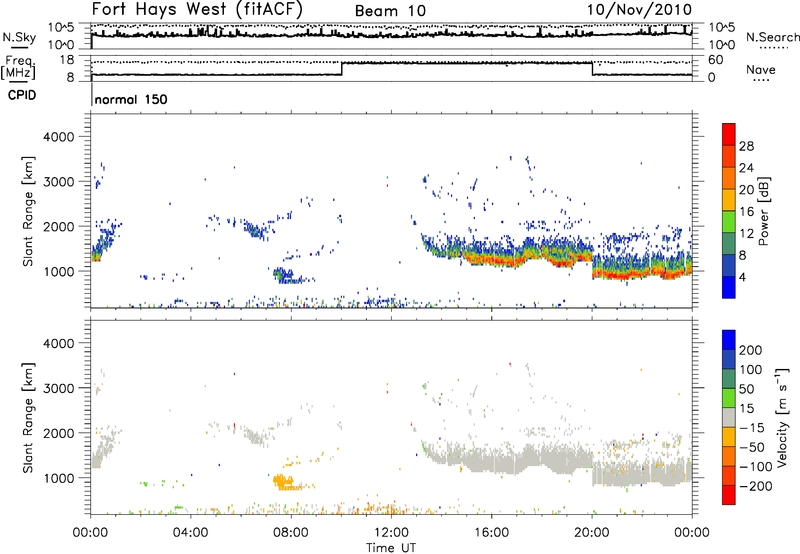Image resolution: width=800 pixels, height=554 pixels.
Task: Click the '04:00' time axis label
Action: (x=191, y=533)
